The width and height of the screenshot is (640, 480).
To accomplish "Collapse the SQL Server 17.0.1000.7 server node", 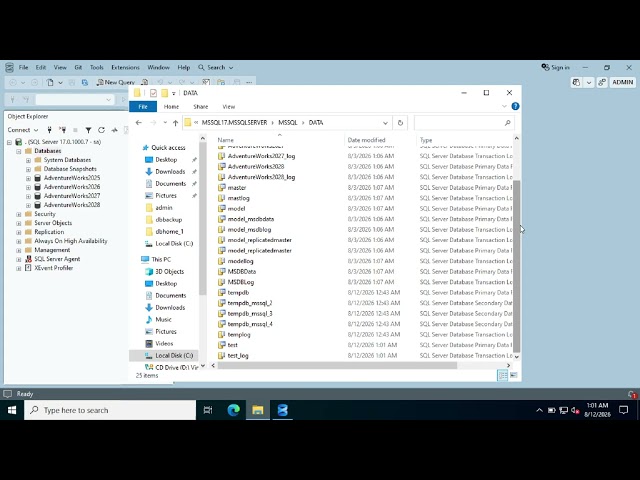I will (x=9, y=142).
